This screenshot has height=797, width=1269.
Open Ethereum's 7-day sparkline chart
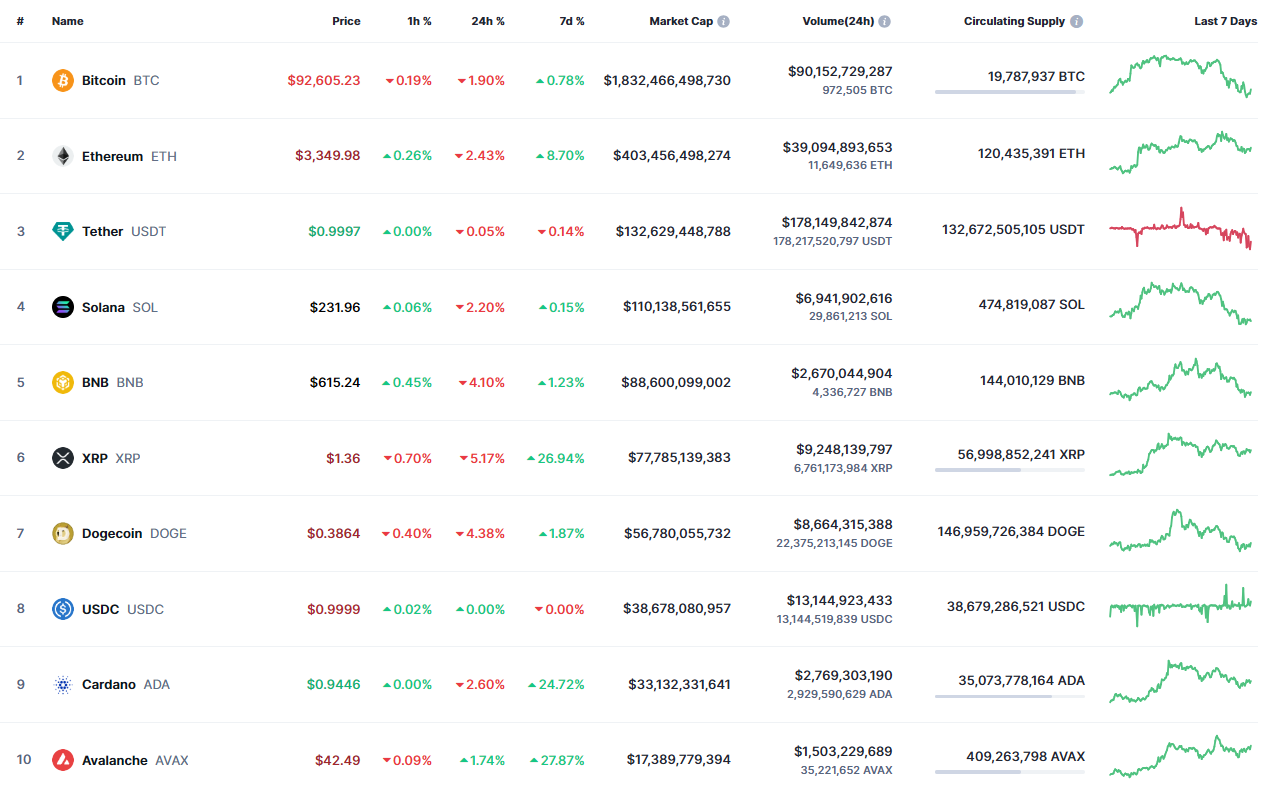(x=1181, y=152)
